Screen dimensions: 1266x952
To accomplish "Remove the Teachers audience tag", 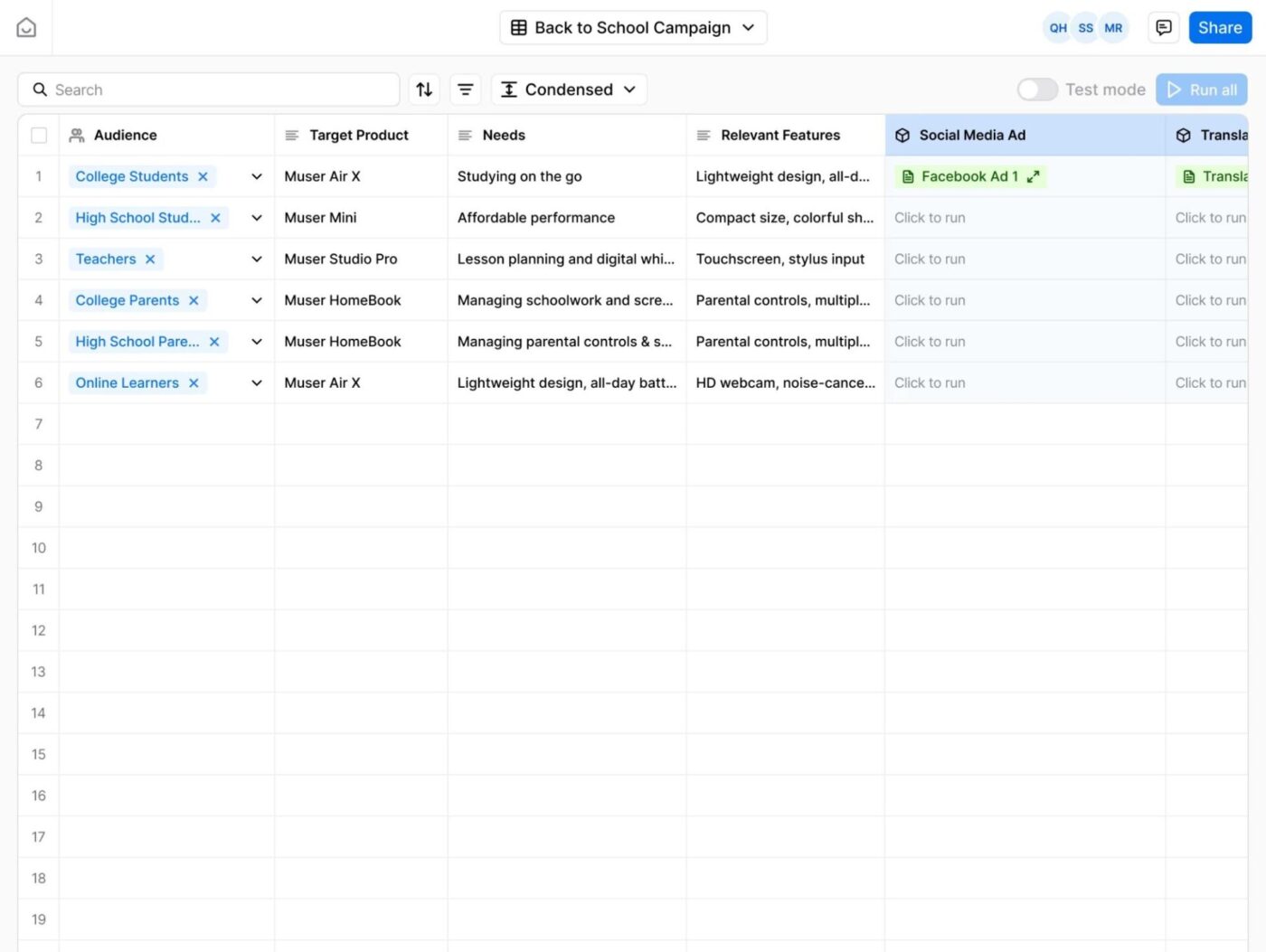I will (151, 259).
